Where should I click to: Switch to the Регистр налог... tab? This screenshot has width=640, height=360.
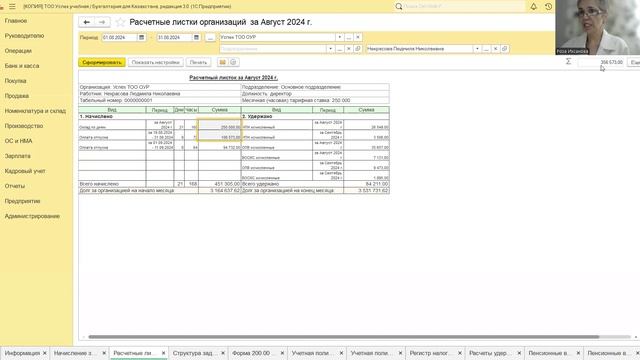click(429, 353)
